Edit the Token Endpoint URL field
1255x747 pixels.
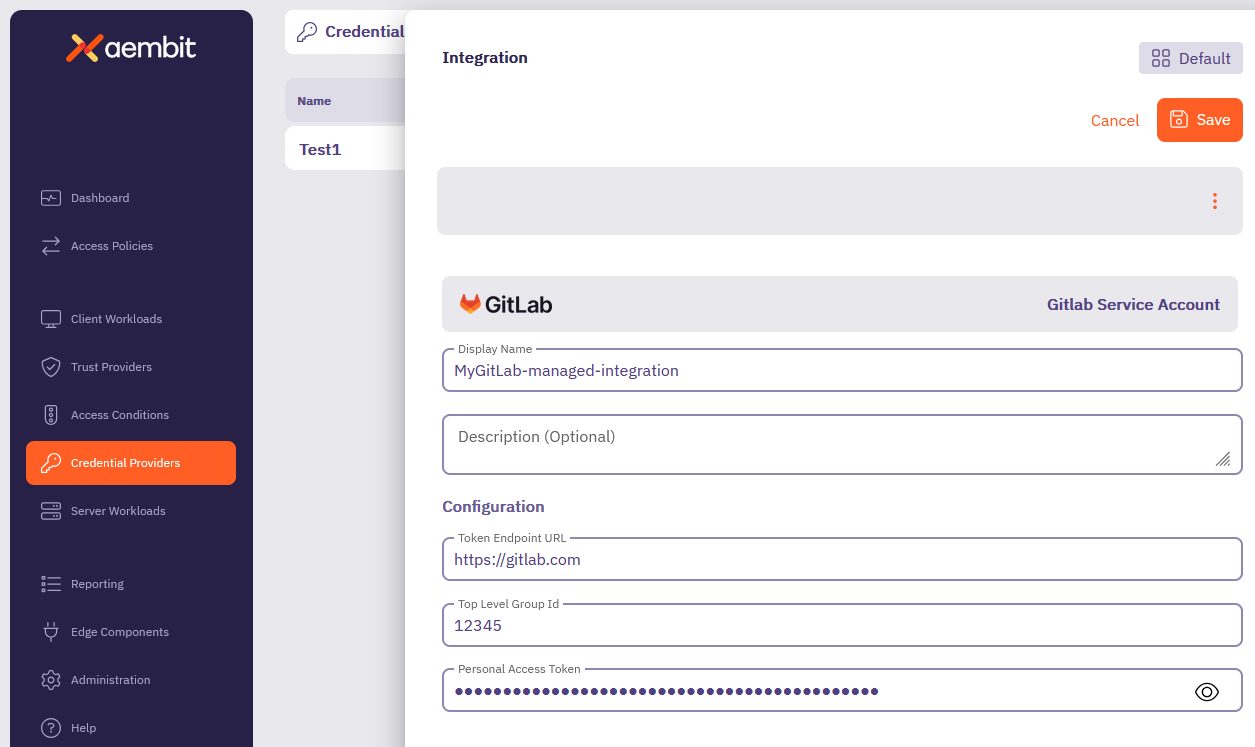click(842, 559)
